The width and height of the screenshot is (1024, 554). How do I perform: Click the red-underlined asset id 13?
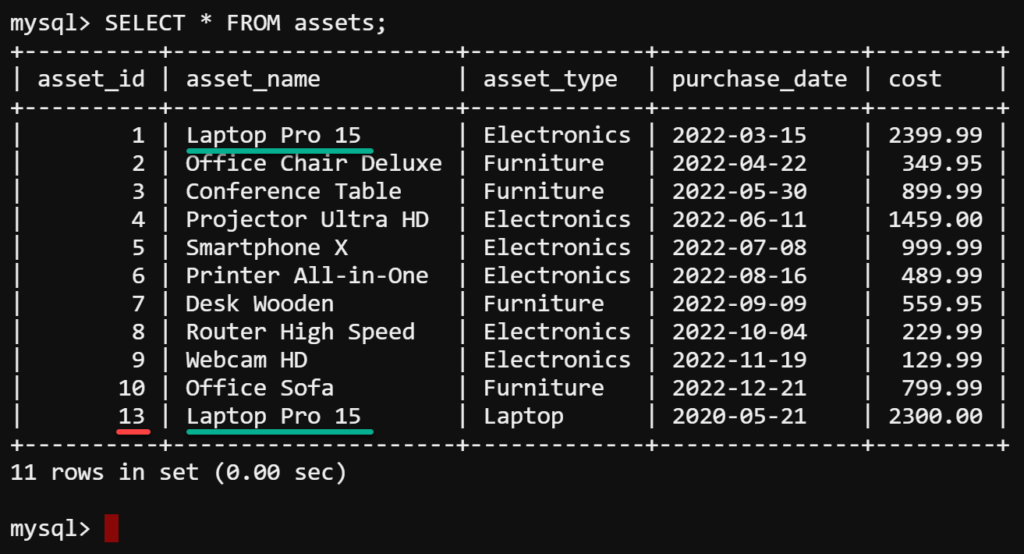click(x=131, y=416)
